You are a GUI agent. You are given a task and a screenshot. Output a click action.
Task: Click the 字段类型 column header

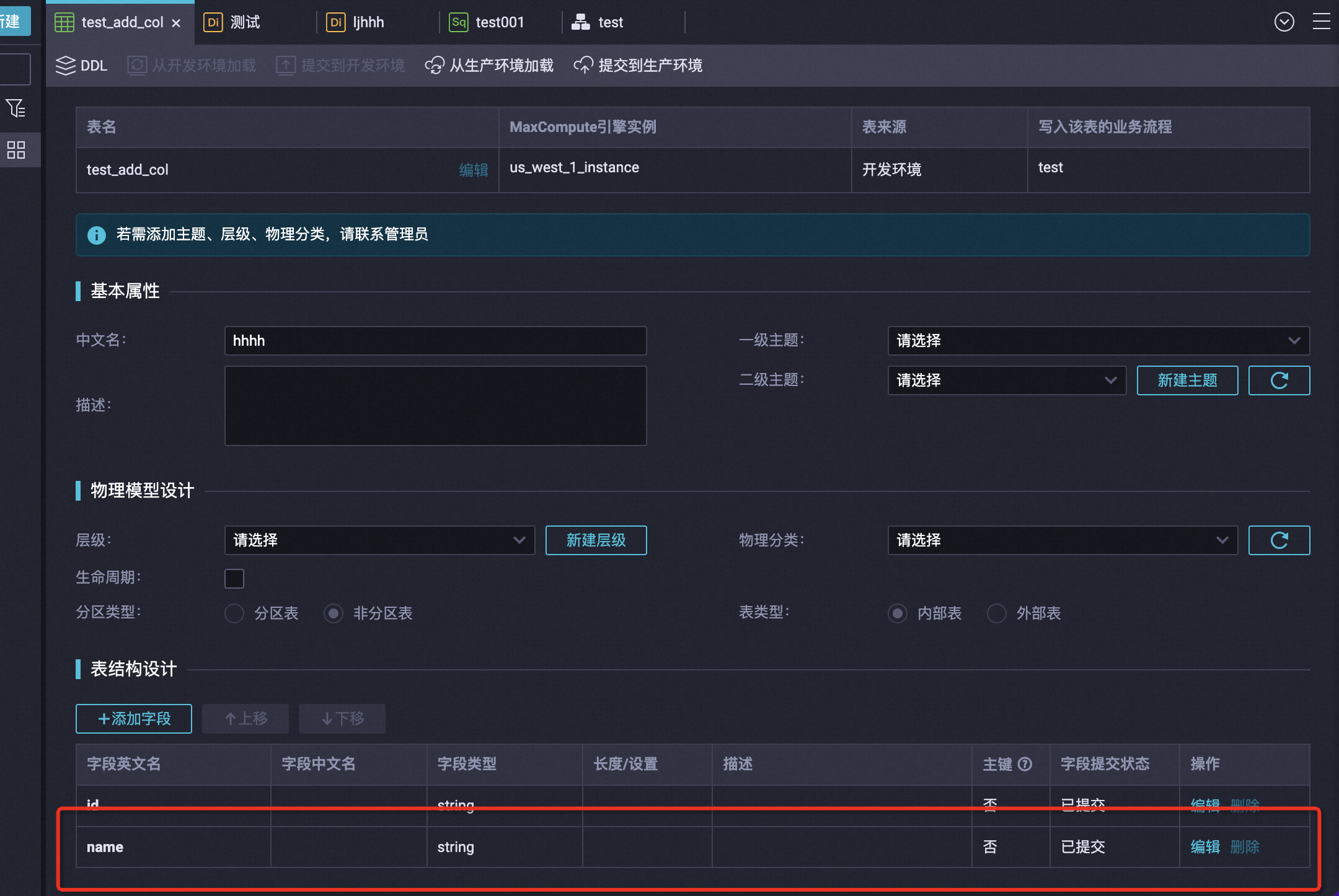(x=505, y=764)
